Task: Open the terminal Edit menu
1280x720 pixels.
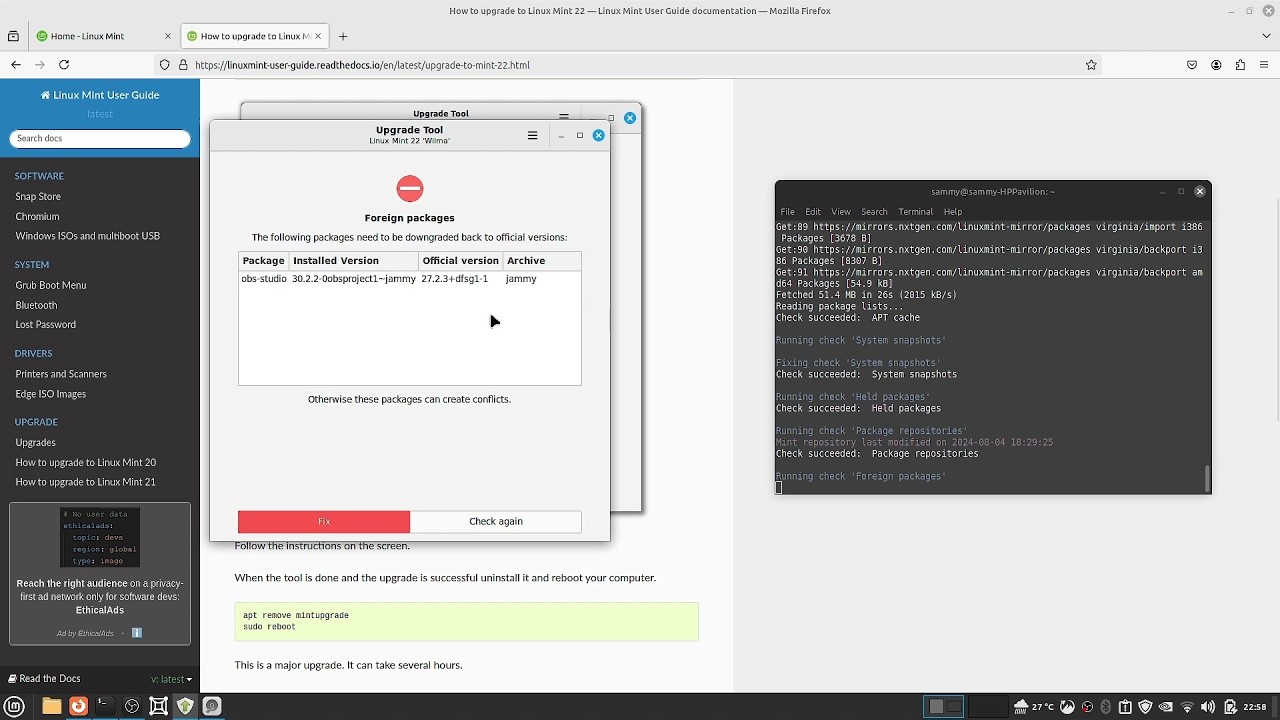Action: click(813, 212)
